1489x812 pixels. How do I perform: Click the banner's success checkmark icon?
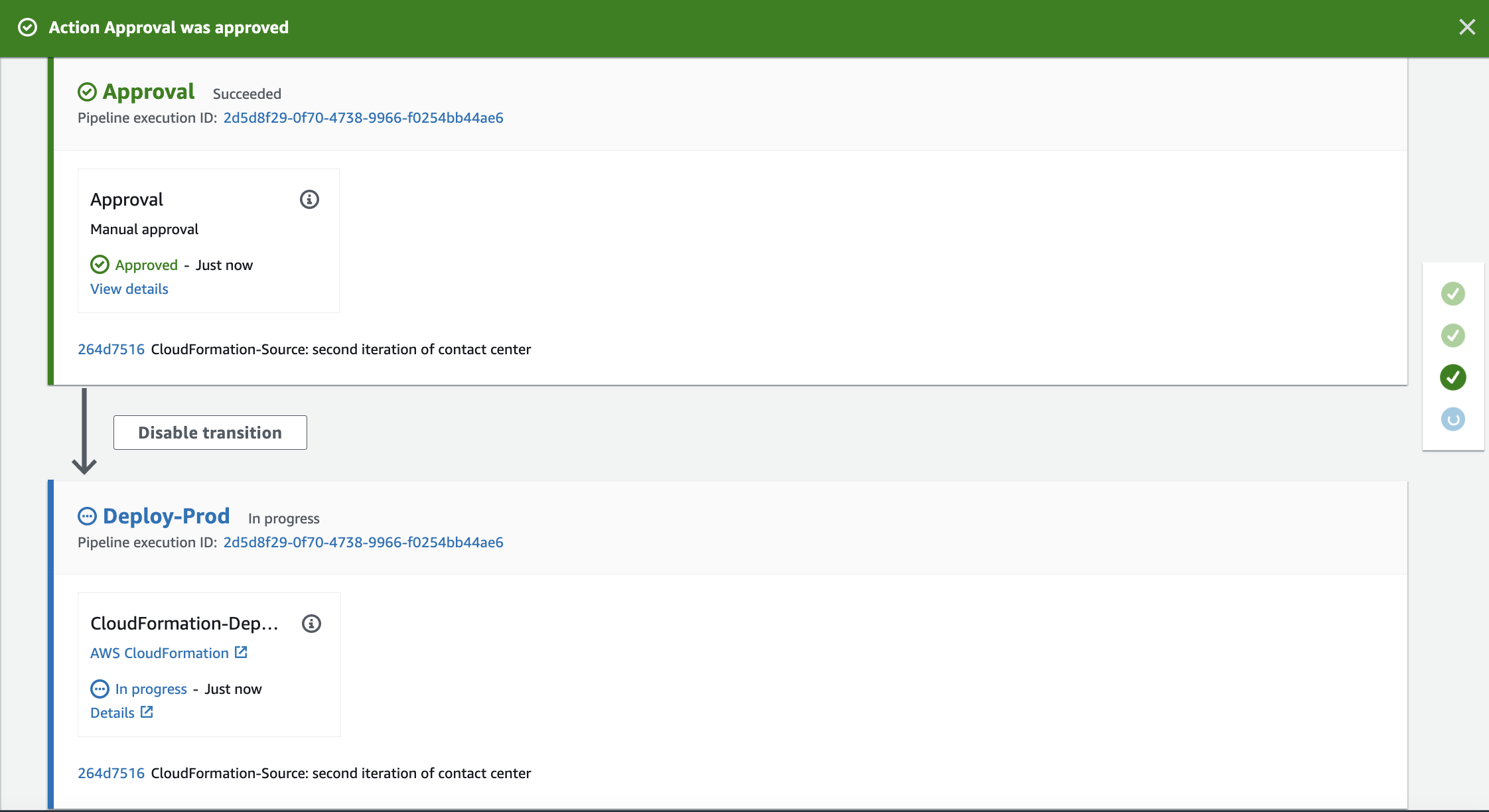click(x=27, y=27)
